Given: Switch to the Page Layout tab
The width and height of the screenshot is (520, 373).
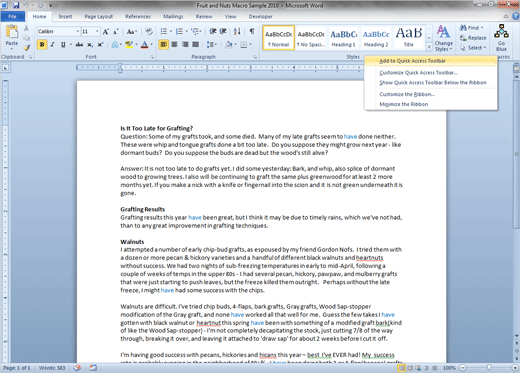Looking at the screenshot, I should point(99,16).
